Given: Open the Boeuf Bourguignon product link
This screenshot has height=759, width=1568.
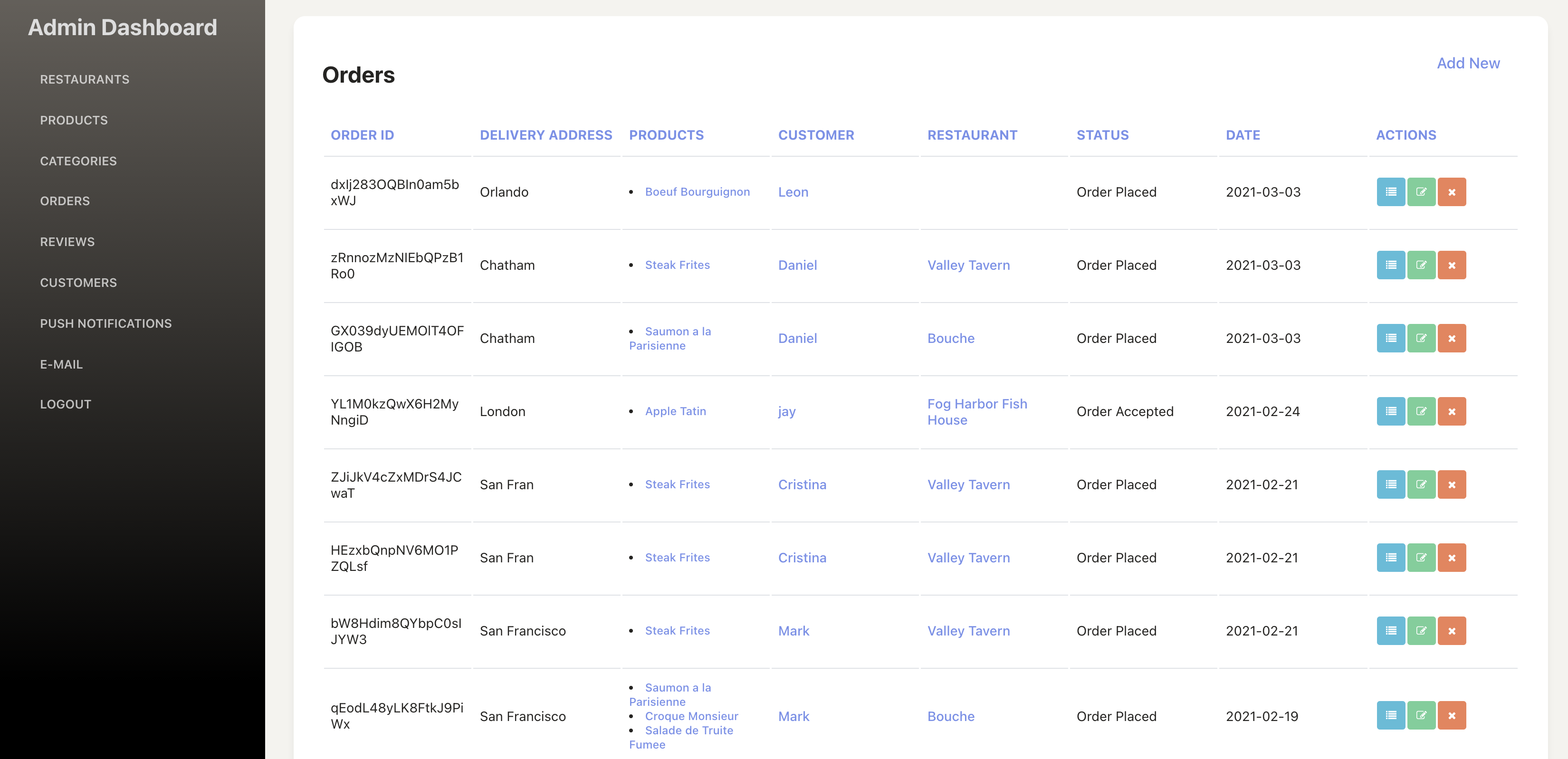Looking at the screenshot, I should 697,192.
